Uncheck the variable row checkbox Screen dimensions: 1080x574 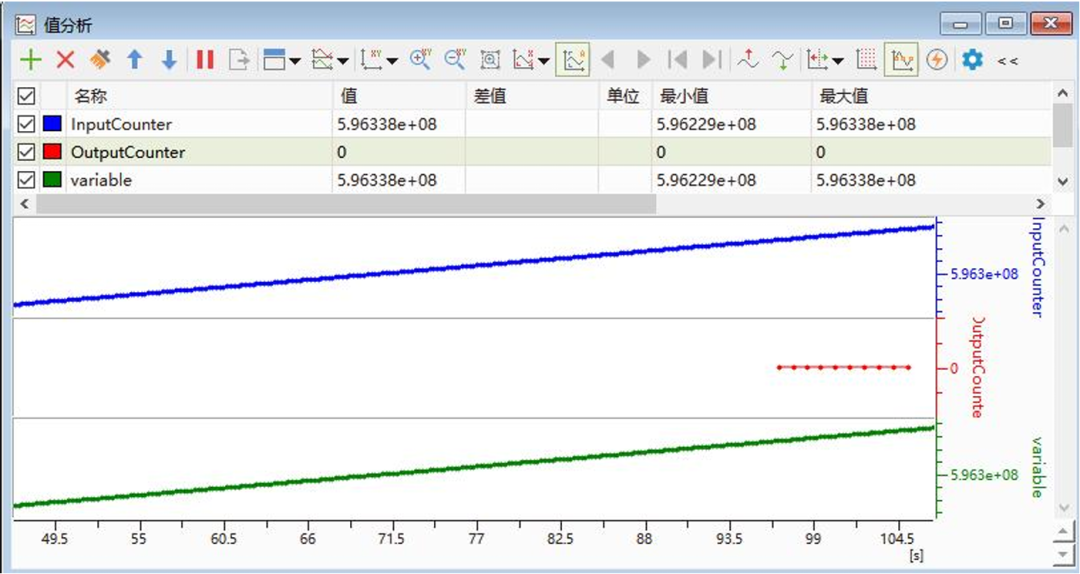pos(26,180)
